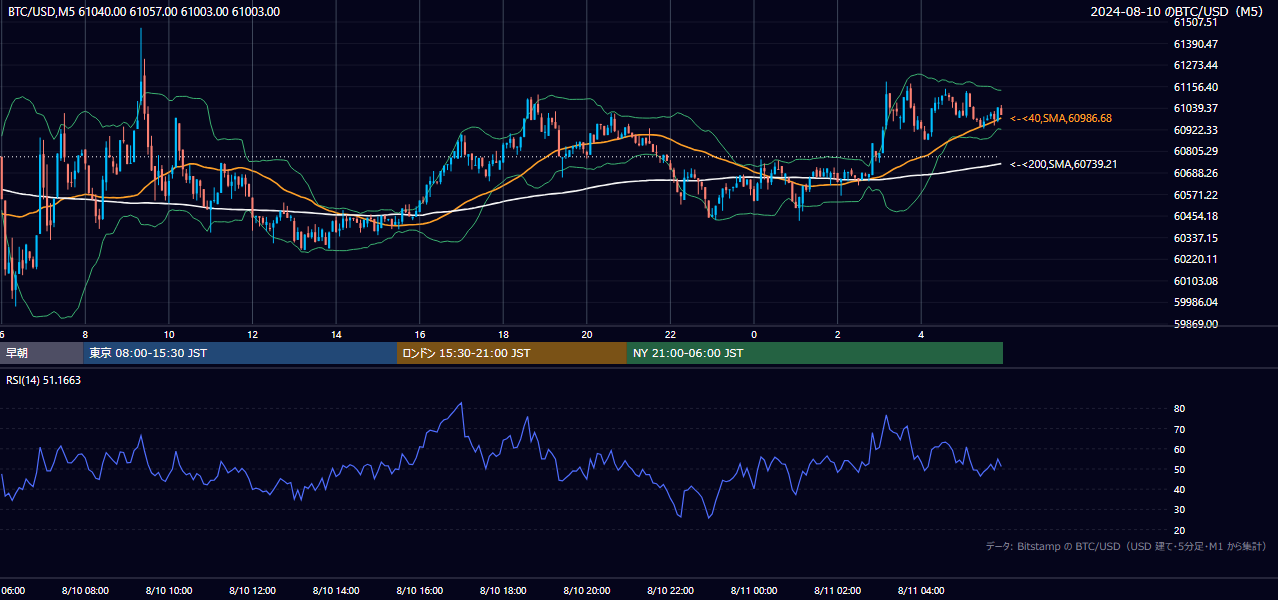Click the '8/10 14:00' bottom time label

[336, 591]
